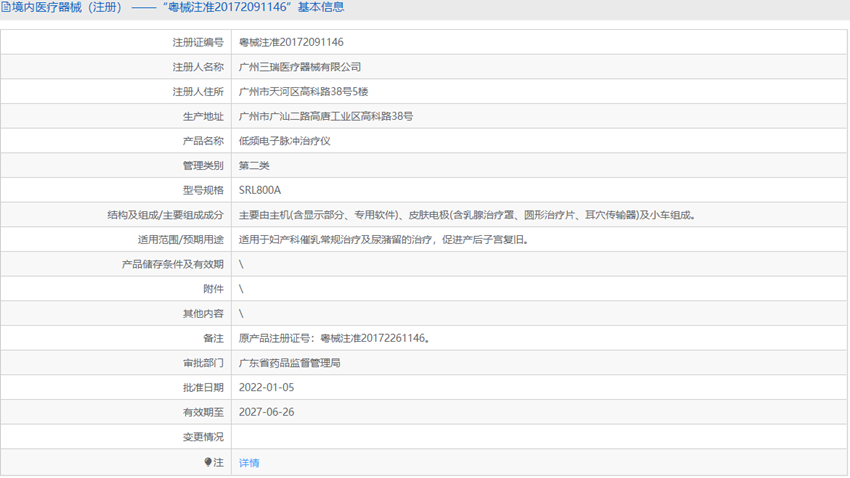Click the 产品储存条件及有效期 label
Image resolution: width=850 pixels, height=478 pixels.
(x=172, y=264)
